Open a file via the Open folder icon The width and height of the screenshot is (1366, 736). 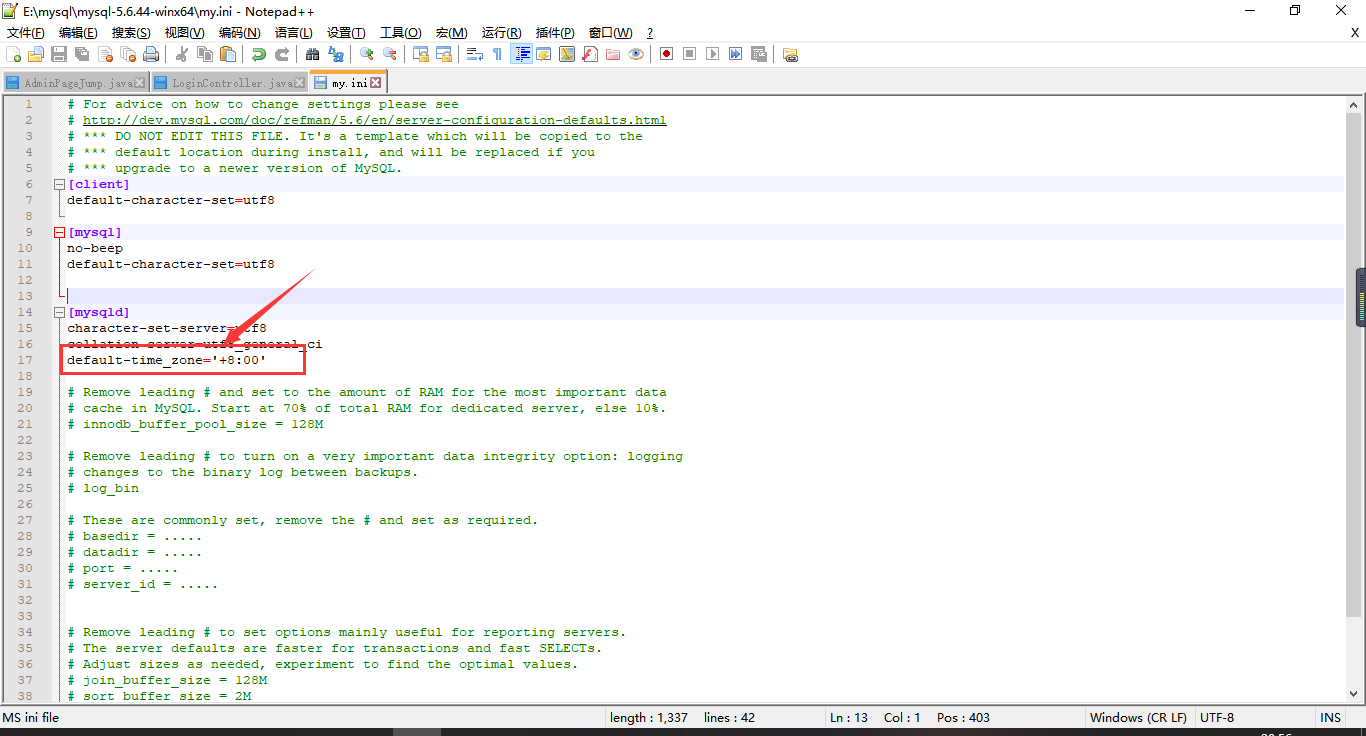pyautogui.click(x=35, y=54)
